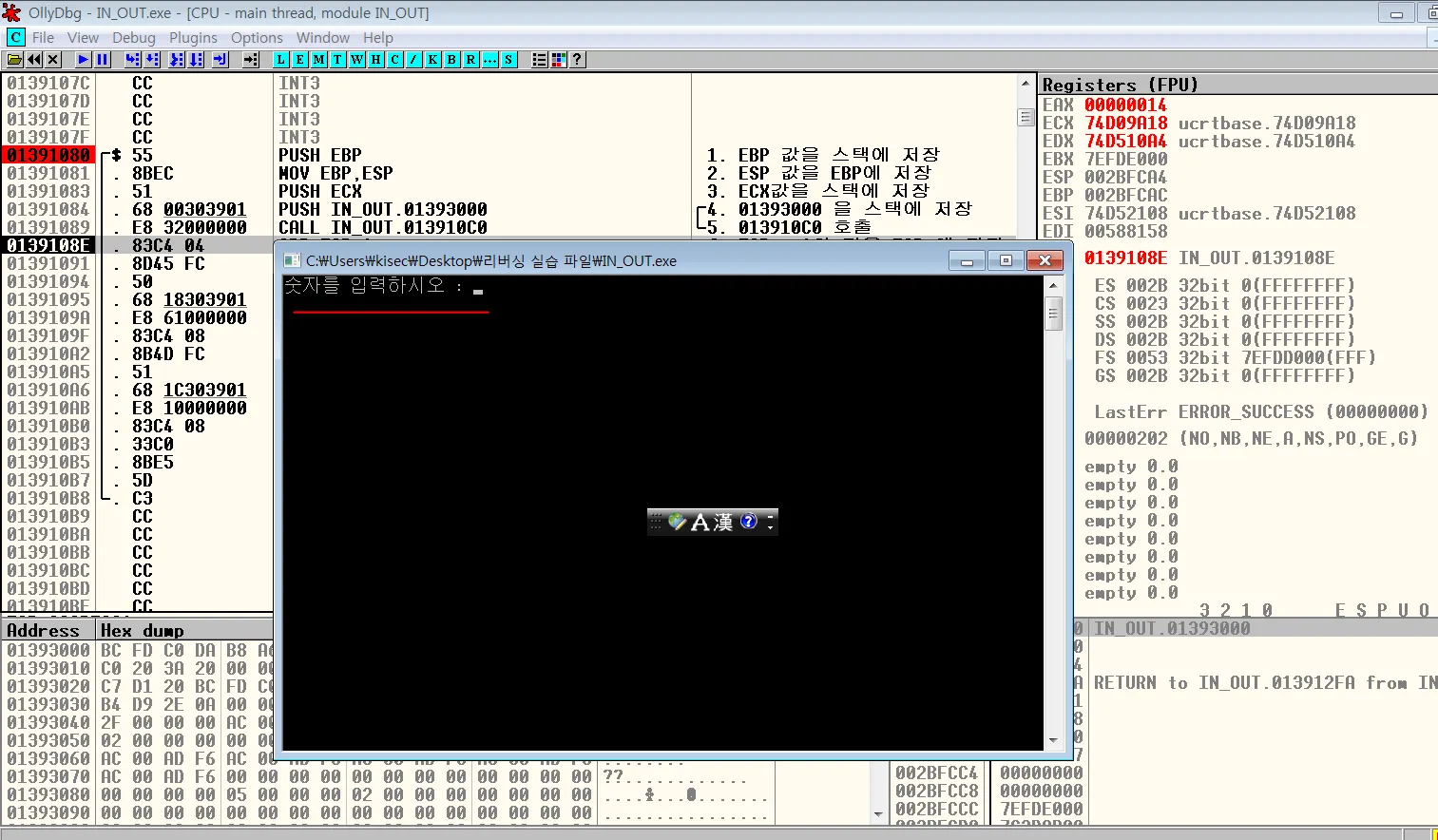This screenshot has height=840, width=1438.
Task: Click the Trace into toolbar icon
Action: coord(177,59)
